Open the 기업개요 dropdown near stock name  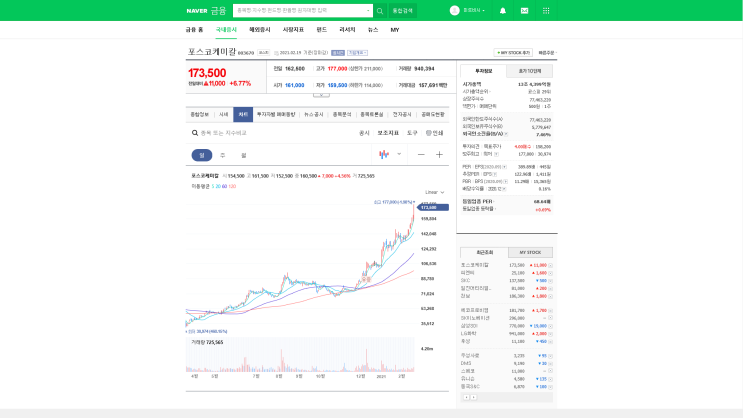tap(357, 53)
